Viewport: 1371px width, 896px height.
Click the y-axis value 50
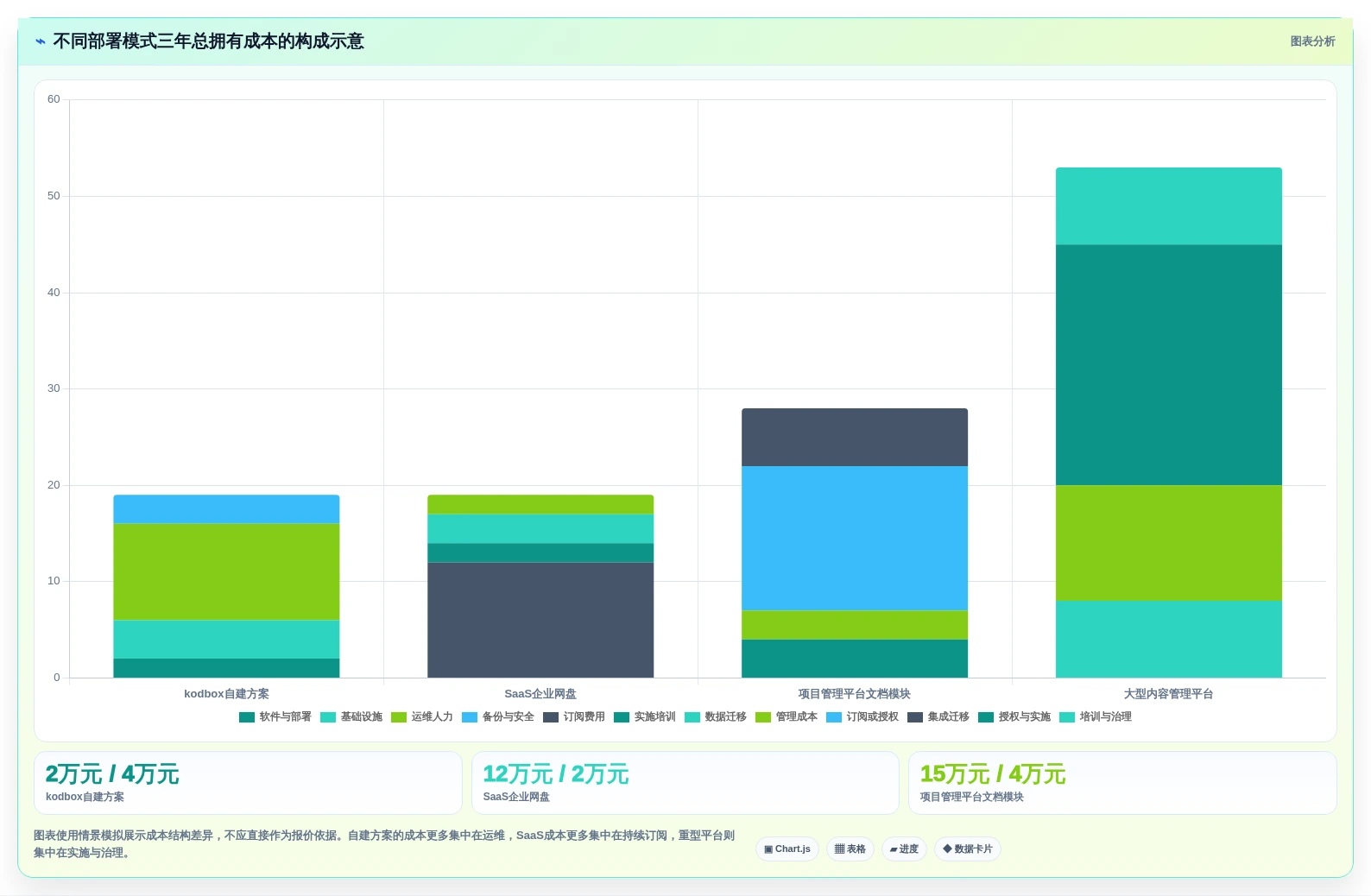[x=54, y=196]
